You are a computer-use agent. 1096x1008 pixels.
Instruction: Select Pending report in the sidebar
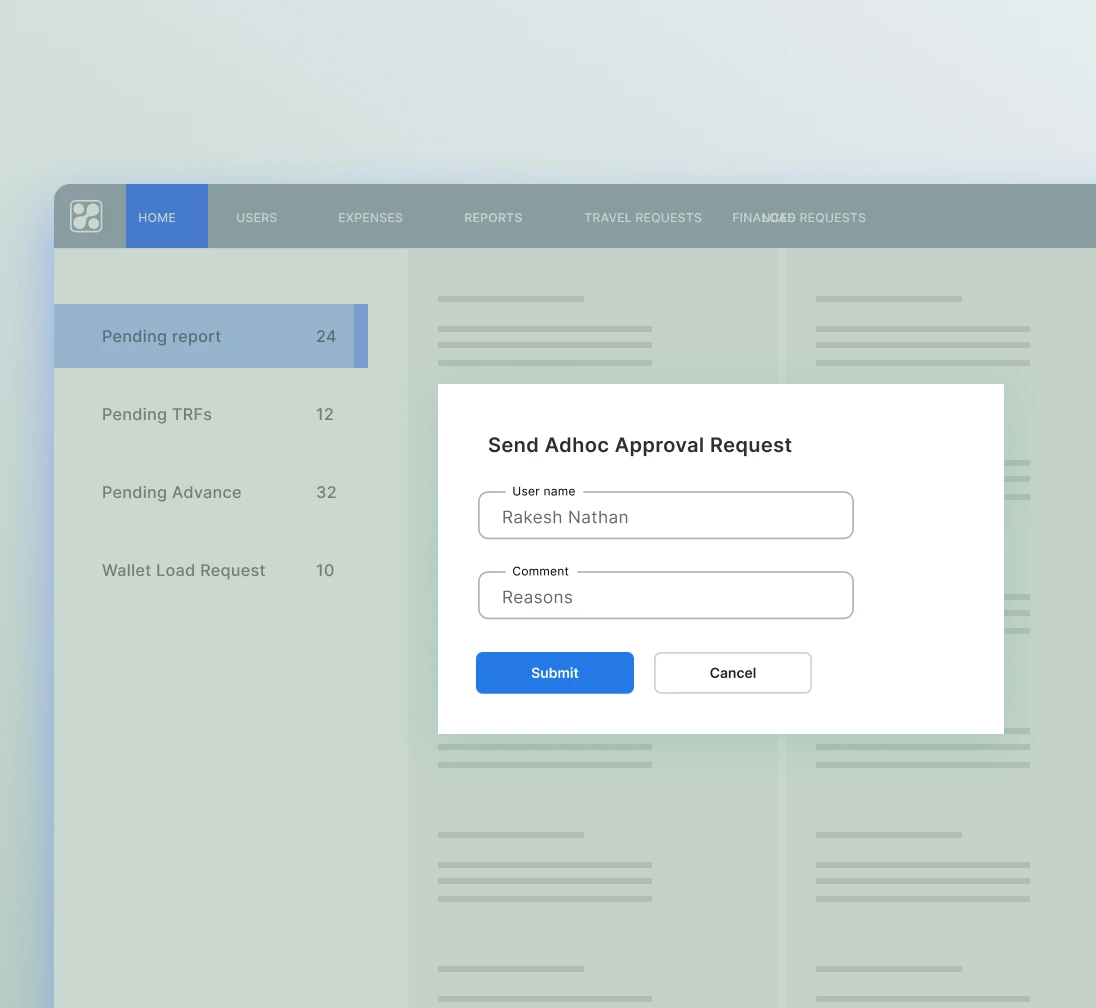161,336
